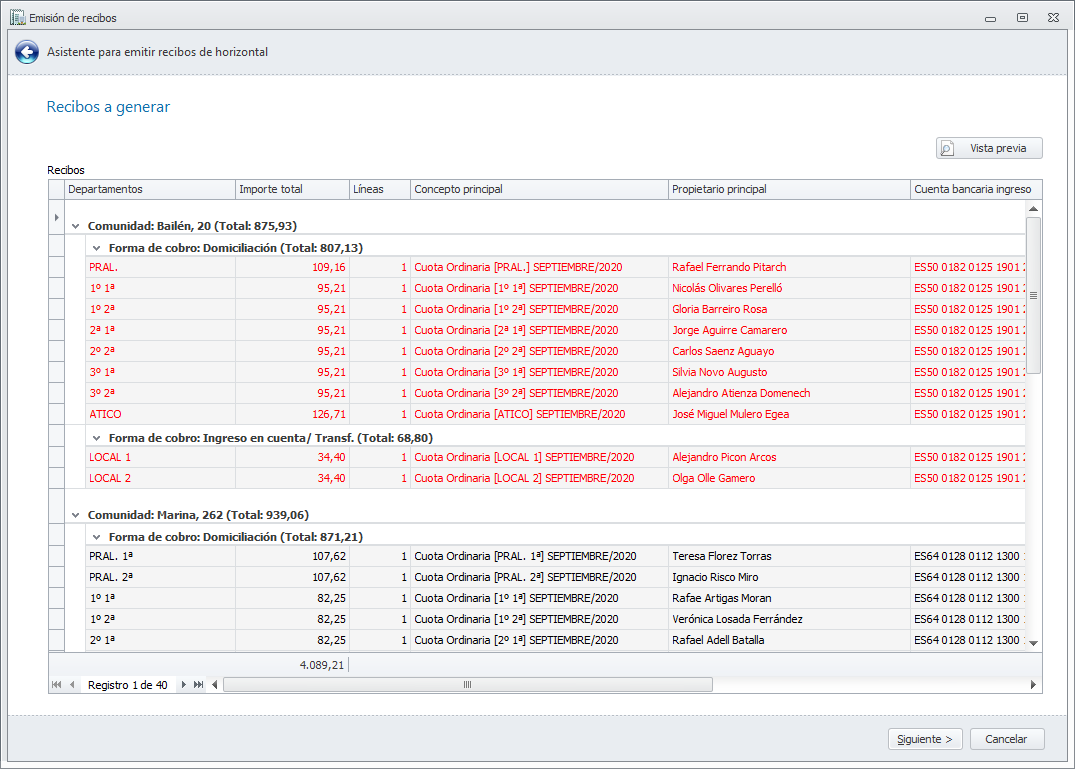Click the vertical scrollbar up arrow
The height and width of the screenshot is (769, 1075).
1033,209
